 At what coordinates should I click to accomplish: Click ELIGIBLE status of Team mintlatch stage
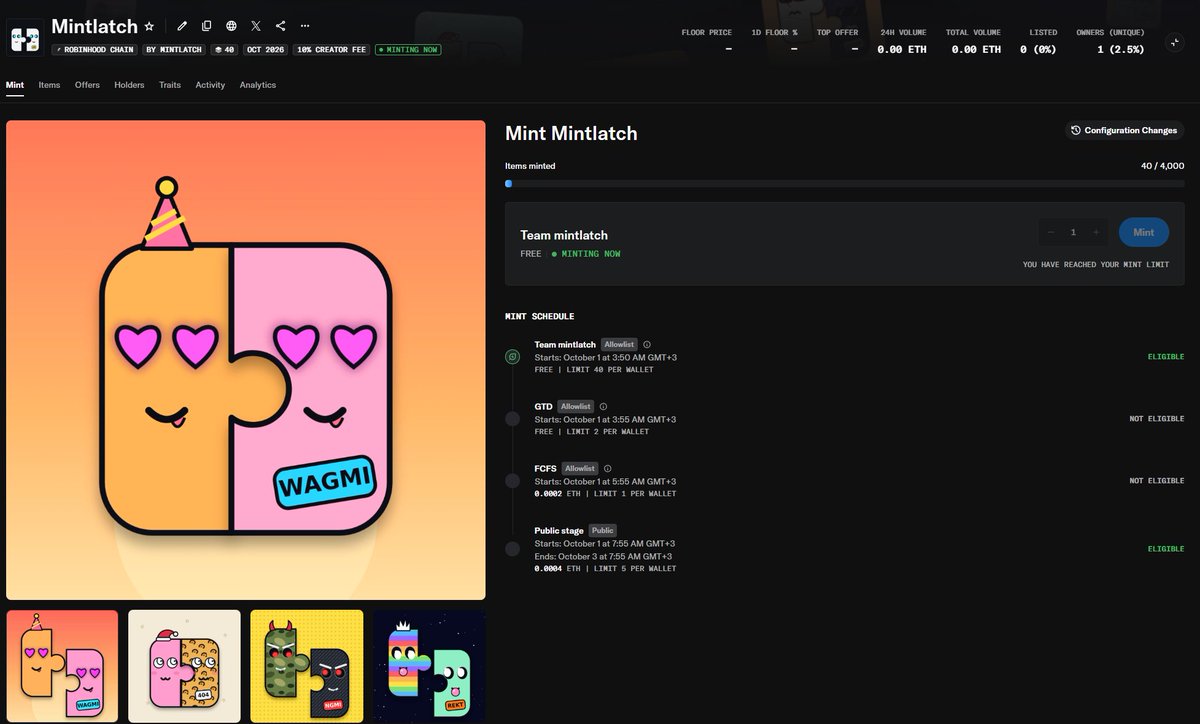coord(1166,356)
